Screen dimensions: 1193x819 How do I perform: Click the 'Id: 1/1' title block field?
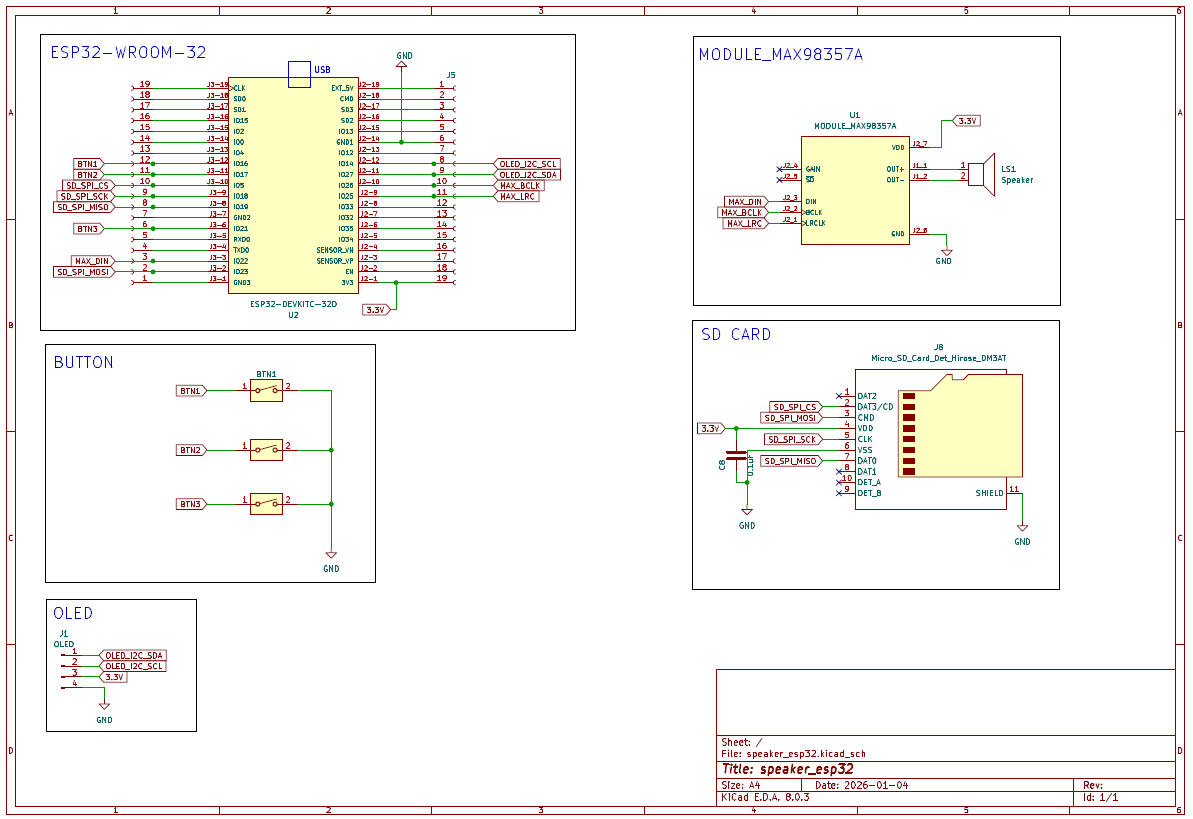(1100, 797)
